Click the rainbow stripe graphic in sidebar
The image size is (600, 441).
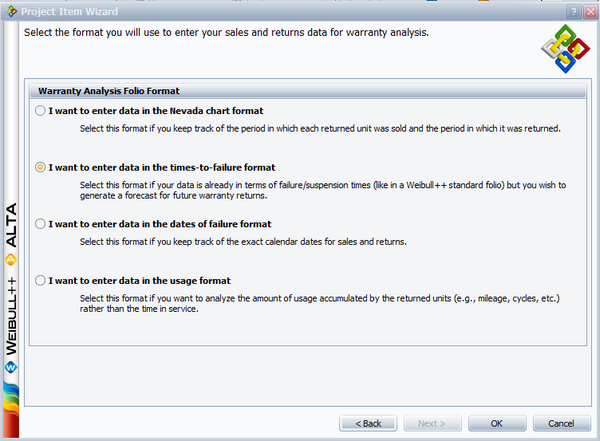[x=11, y=410]
